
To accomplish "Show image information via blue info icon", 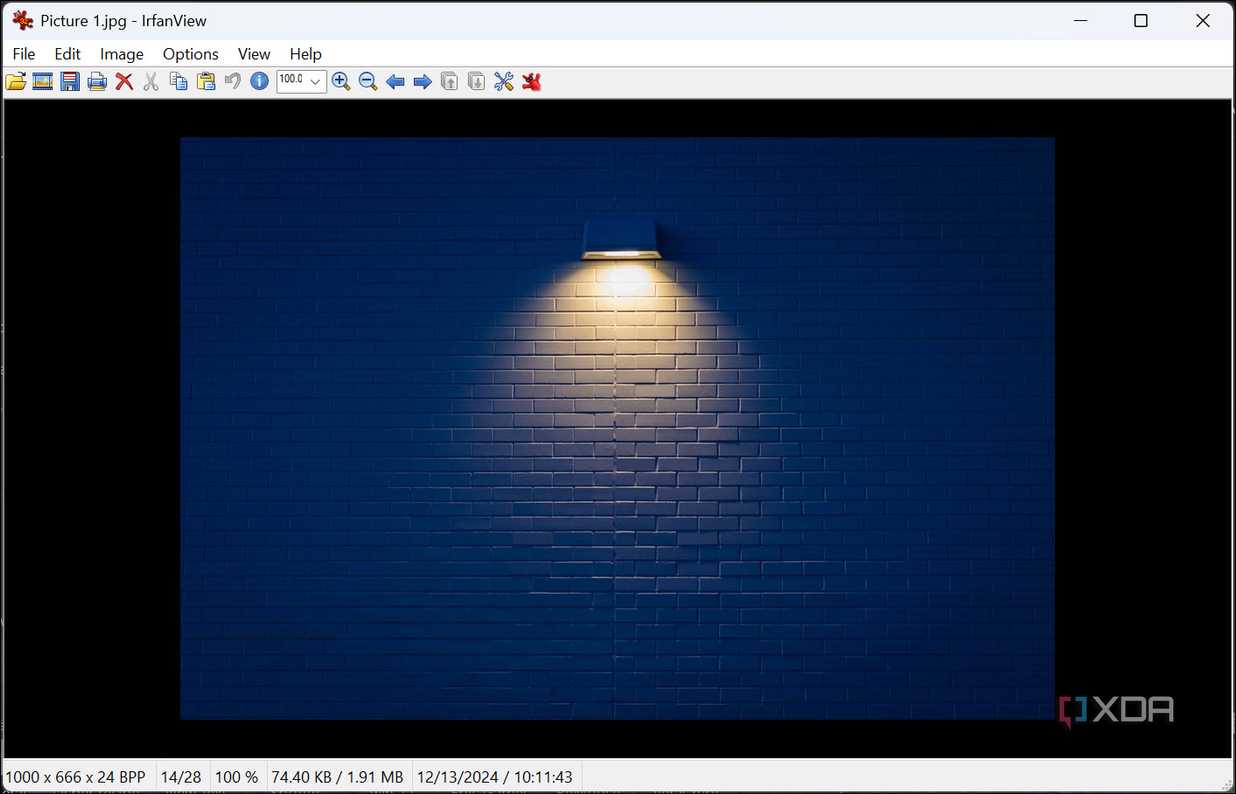I will [x=259, y=82].
